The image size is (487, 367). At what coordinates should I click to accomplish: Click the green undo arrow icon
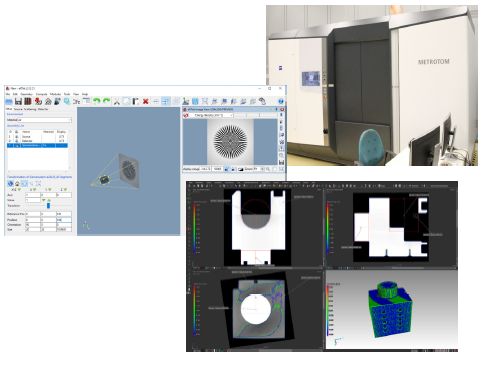pos(96,101)
